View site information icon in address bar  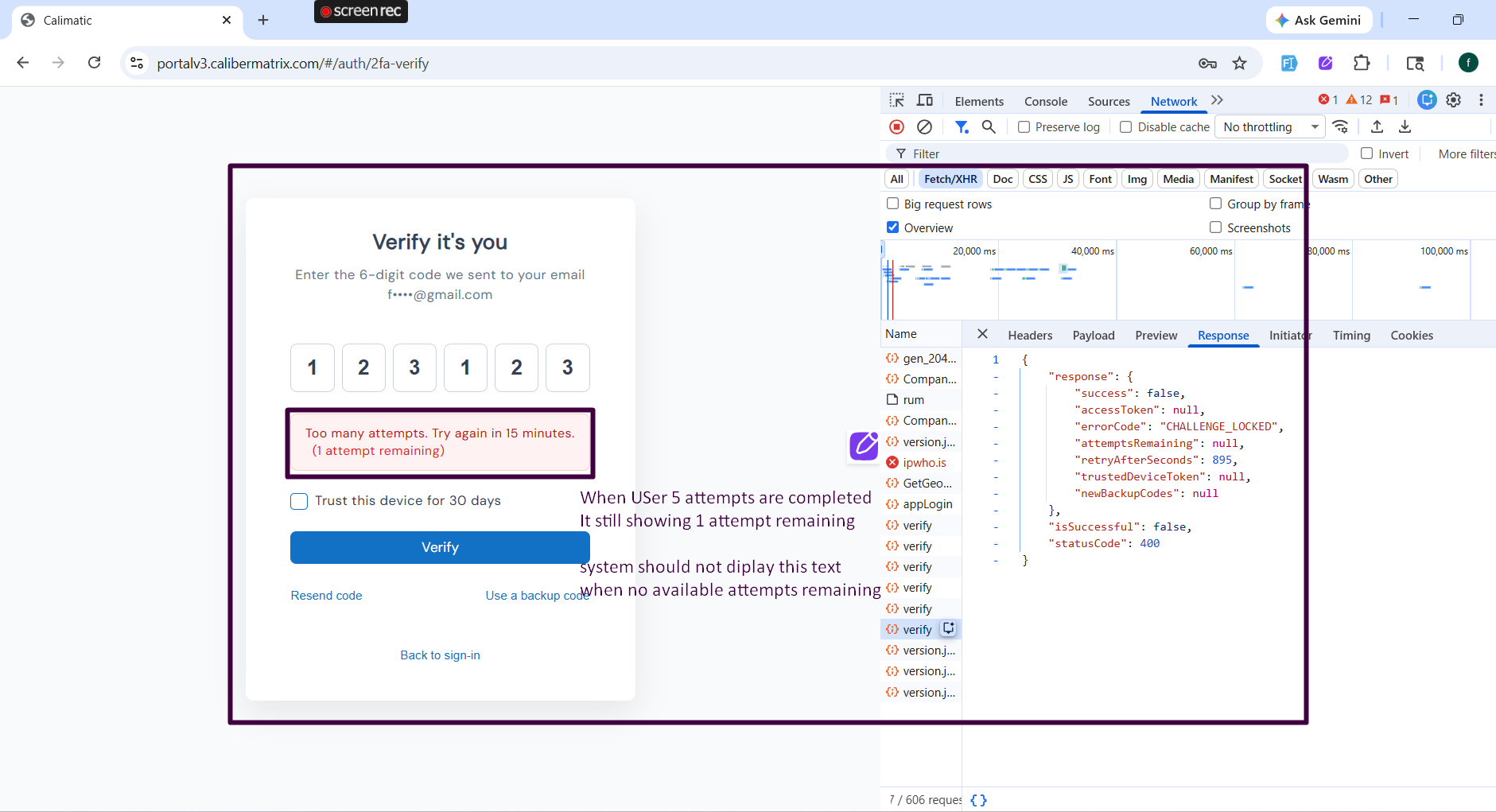pos(137,63)
